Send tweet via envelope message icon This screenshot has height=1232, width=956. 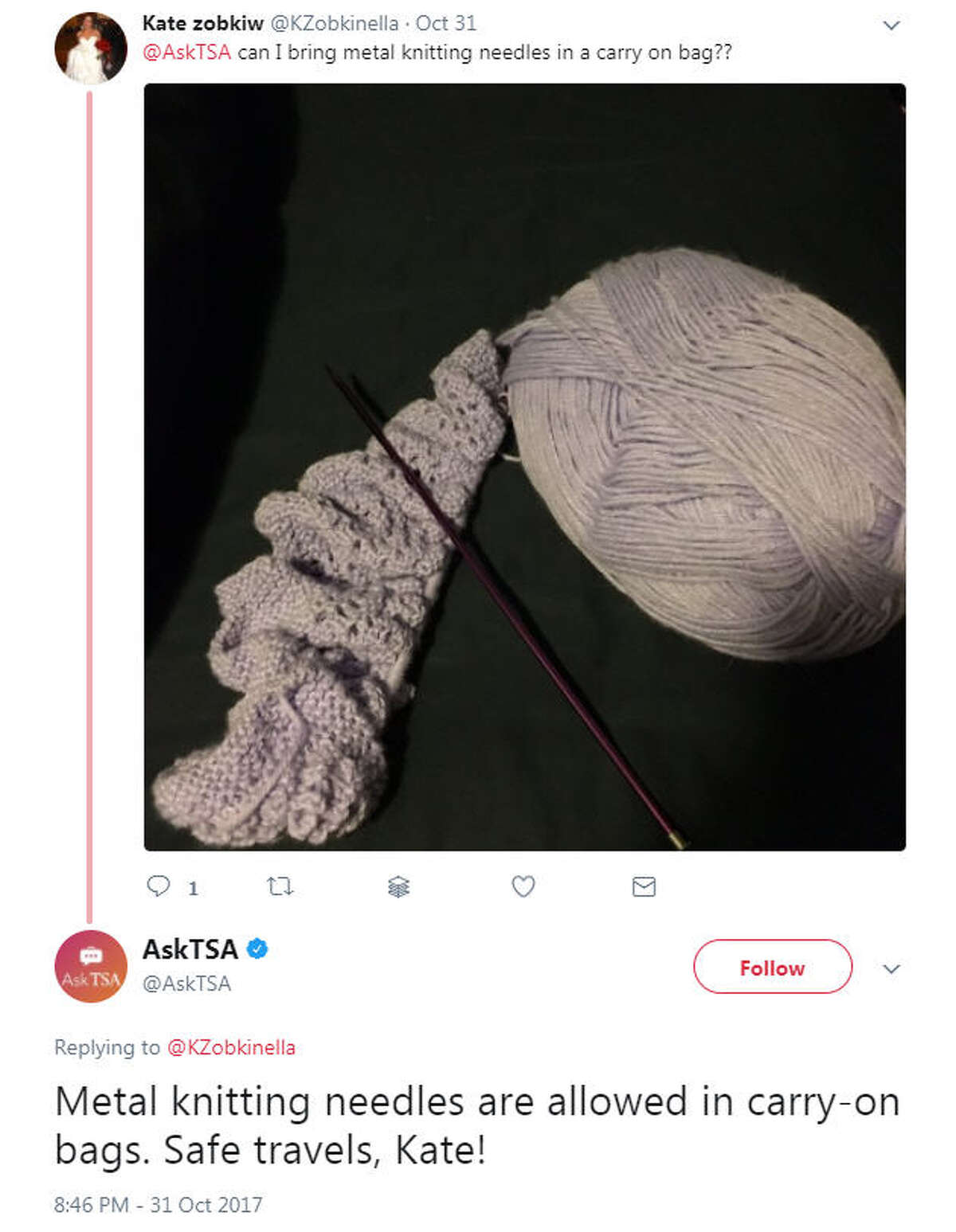coord(644,886)
